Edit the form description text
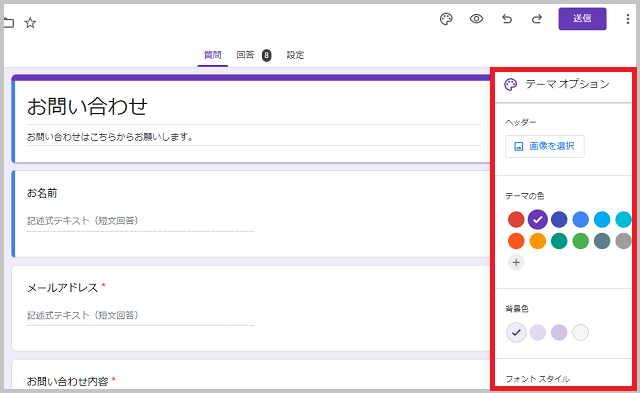Image resolution: width=640 pixels, height=393 pixels. (110, 137)
